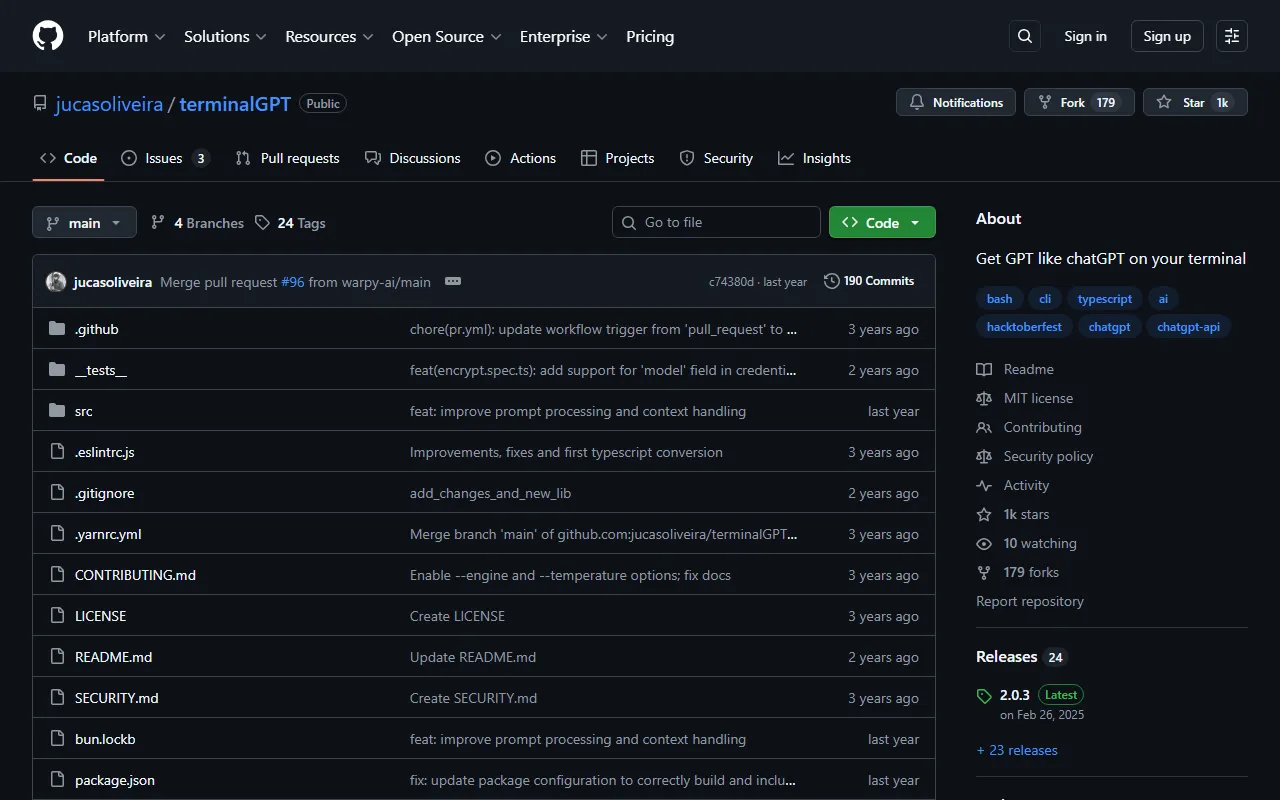Image resolution: width=1280 pixels, height=800 pixels.
Task: Open search with the magnifier icon
Action: coord(1024,36)
